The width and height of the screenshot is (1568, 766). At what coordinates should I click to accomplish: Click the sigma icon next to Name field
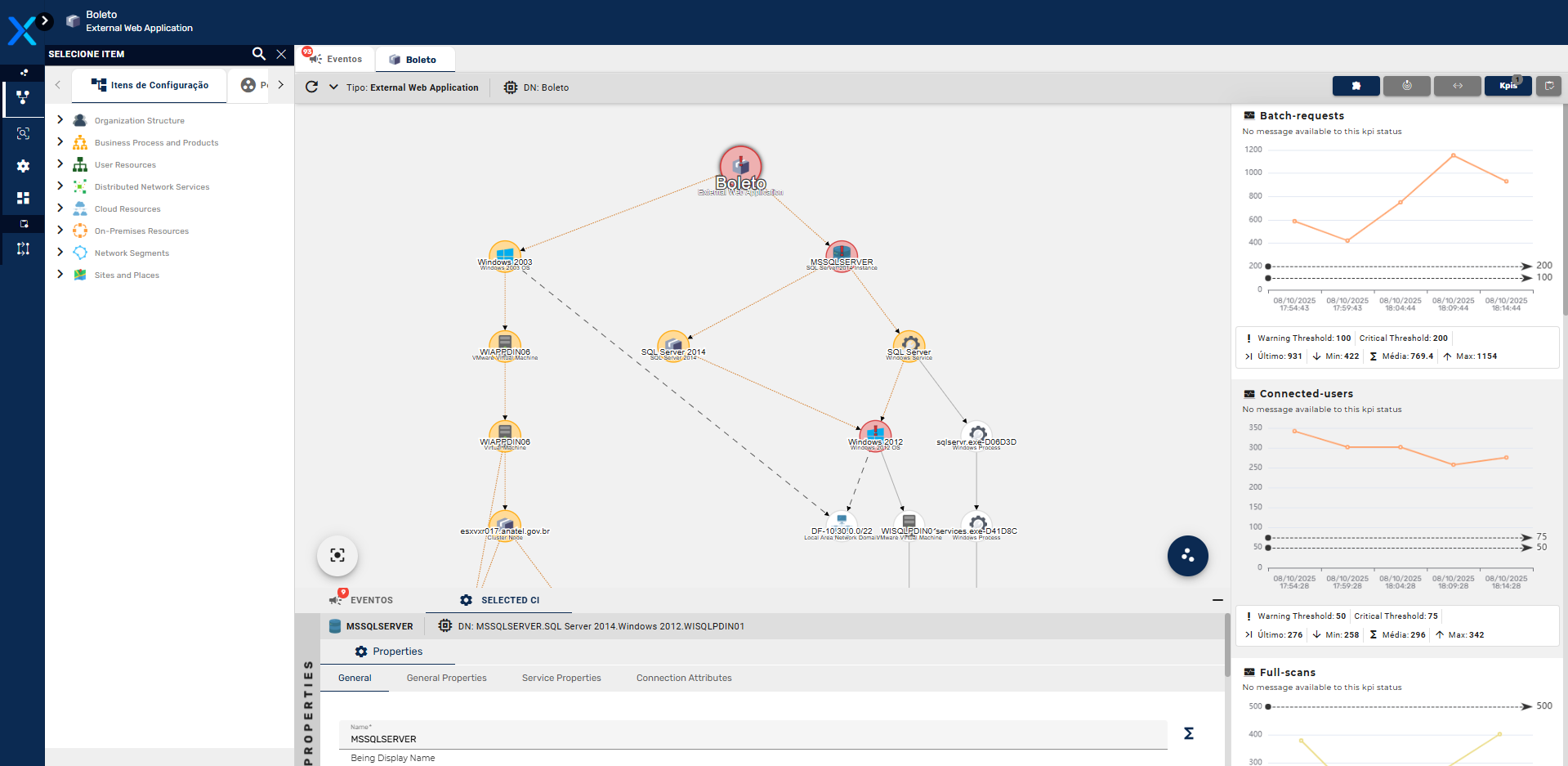click(1188, 733)
